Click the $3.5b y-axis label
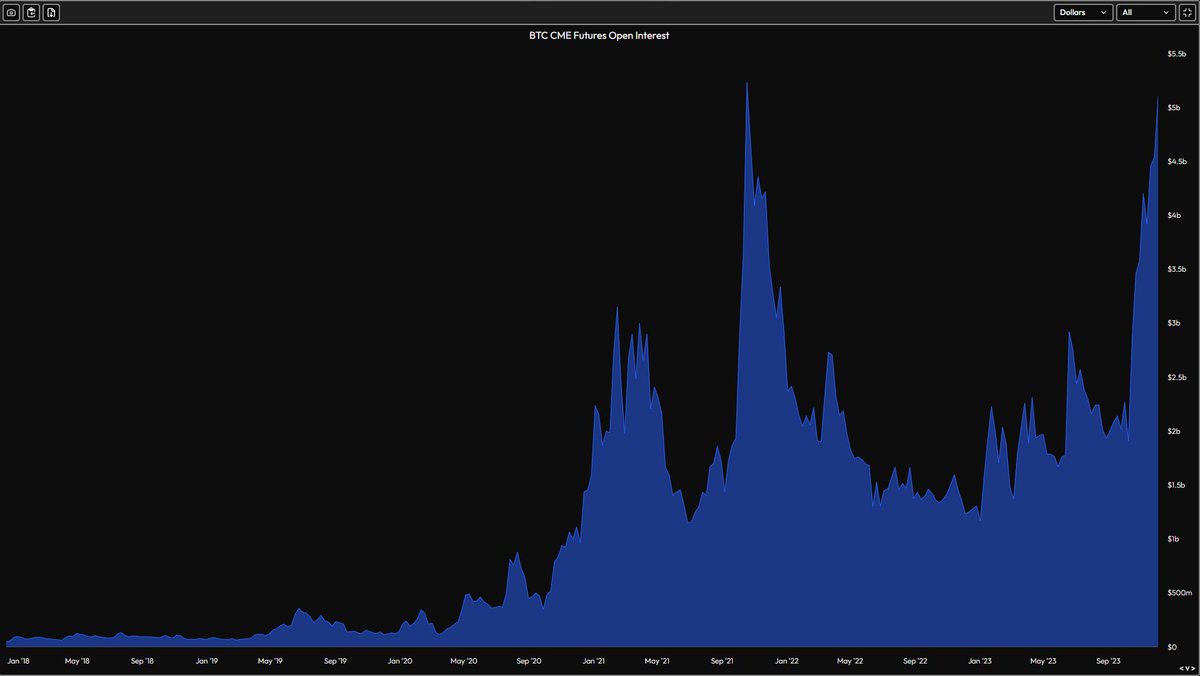 pyautogui.click(x=1177, y=269)
